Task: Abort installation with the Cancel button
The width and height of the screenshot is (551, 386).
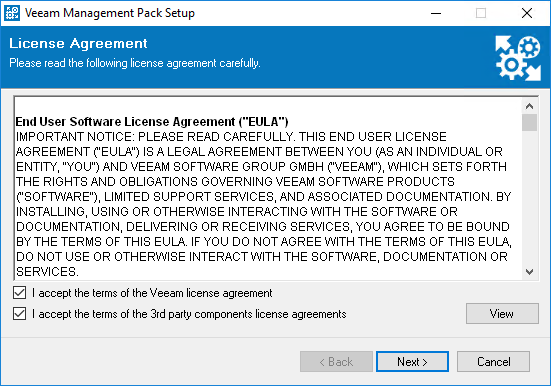Action: pyautogui.click(x=493, y=361)
